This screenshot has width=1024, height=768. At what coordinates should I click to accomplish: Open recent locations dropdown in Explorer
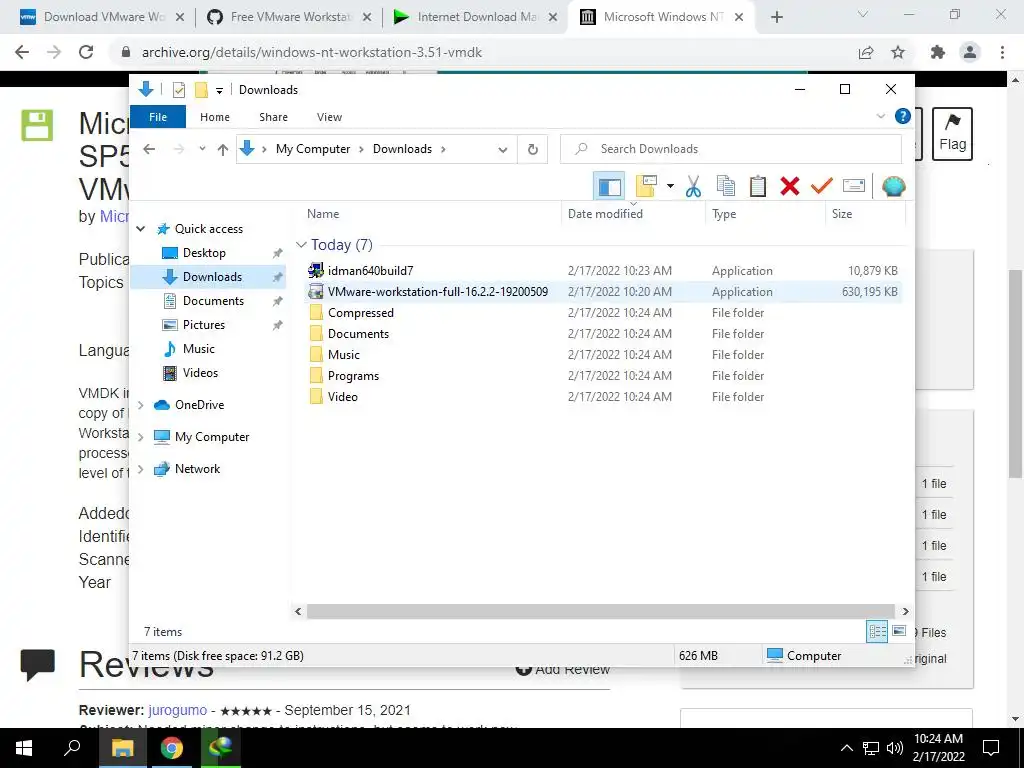(x=202, y=150)
